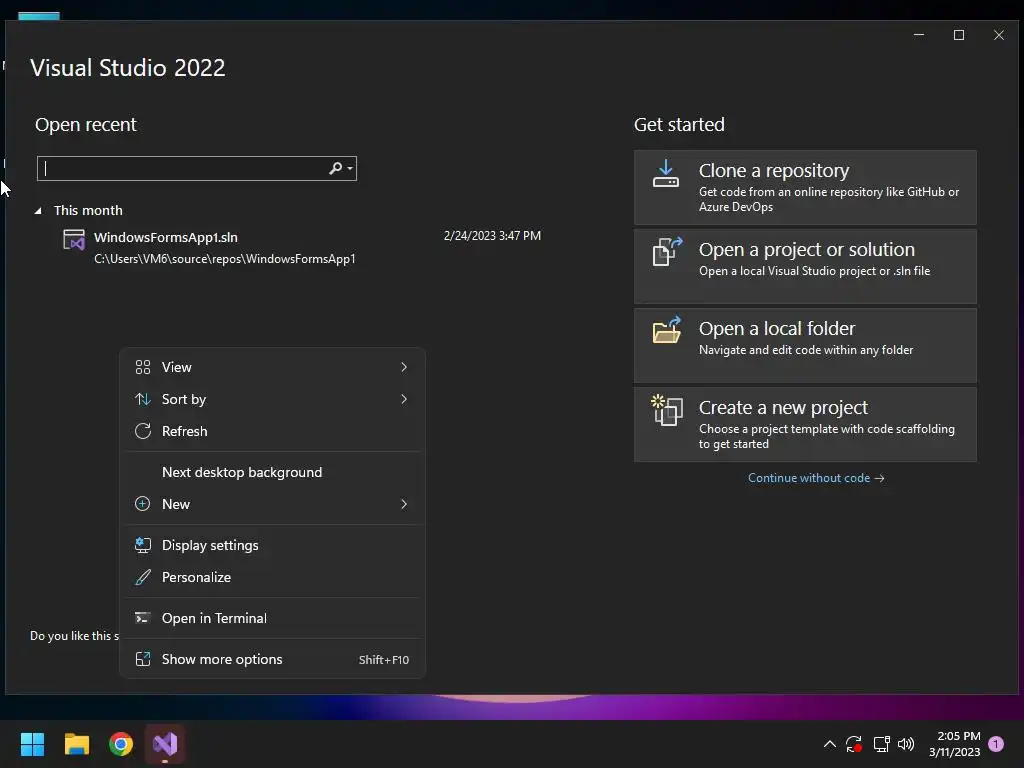The height and width of the screenshot is (768, 1024).
Task: Click the 2/24/2023 3:47 PM timestamp
Action: pyautogui.click(x=492, y=236)
